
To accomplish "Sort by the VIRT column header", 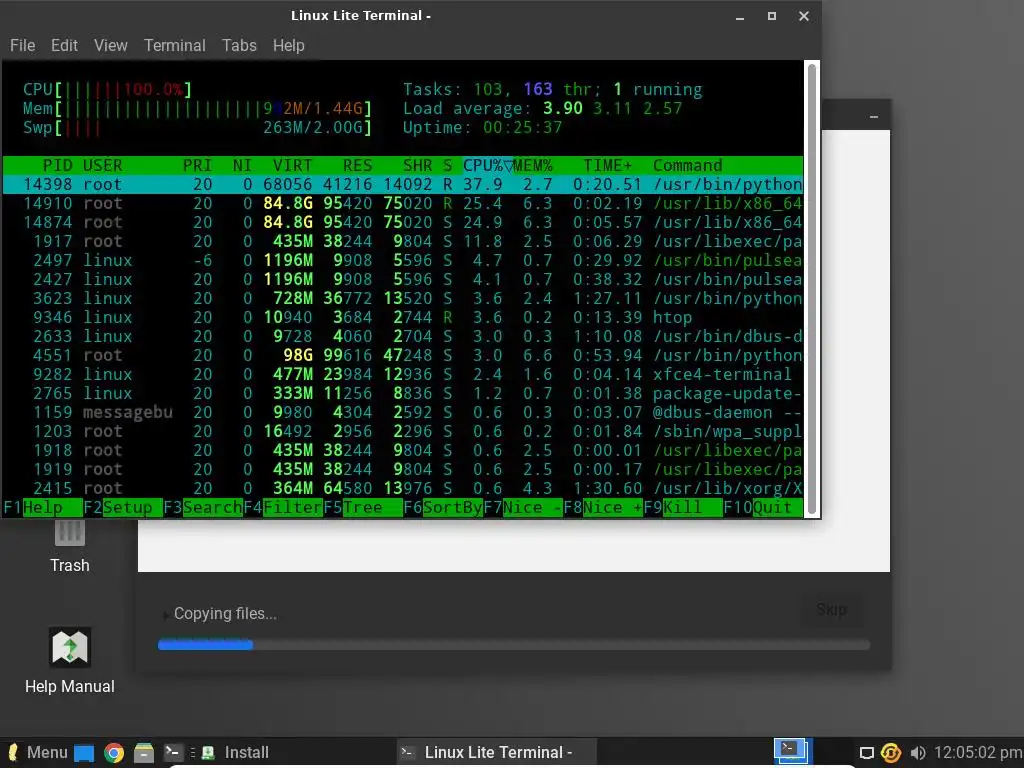I will point(293,165).
